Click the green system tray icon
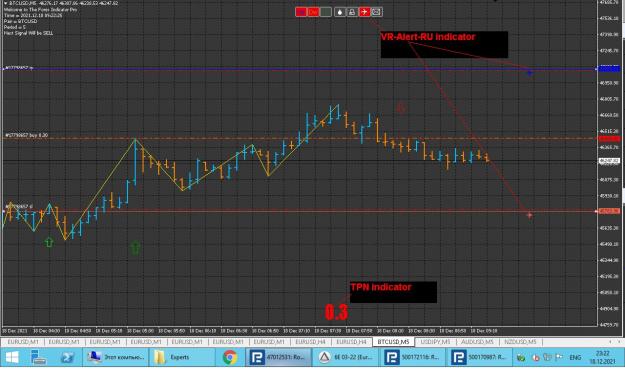625x391 pixels. click(x=521, y=358)
